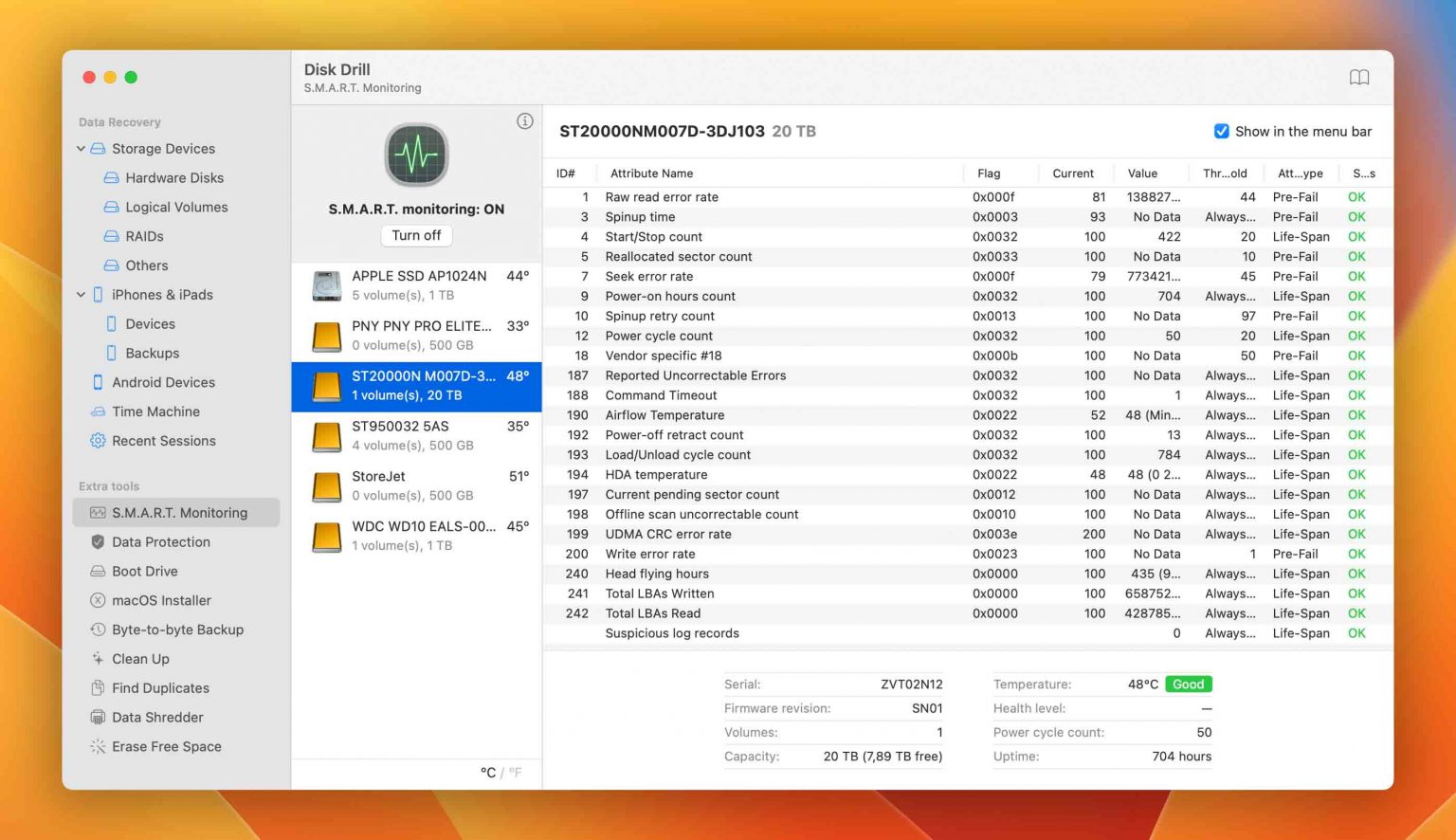Collapse the Storage Devices section
This screenshot has width=1456, height=840.
click(x=81, y=148)
